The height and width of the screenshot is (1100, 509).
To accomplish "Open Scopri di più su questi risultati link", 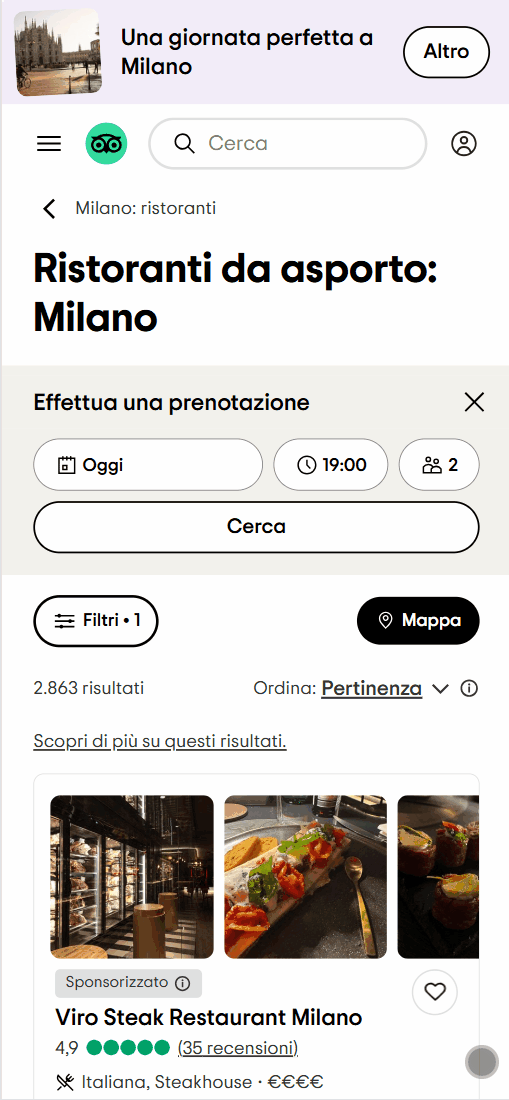I will click(160, 742).
